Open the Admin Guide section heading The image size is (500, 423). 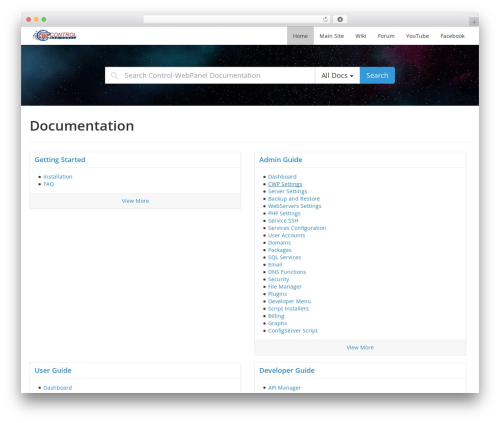[x=281, y=160]
